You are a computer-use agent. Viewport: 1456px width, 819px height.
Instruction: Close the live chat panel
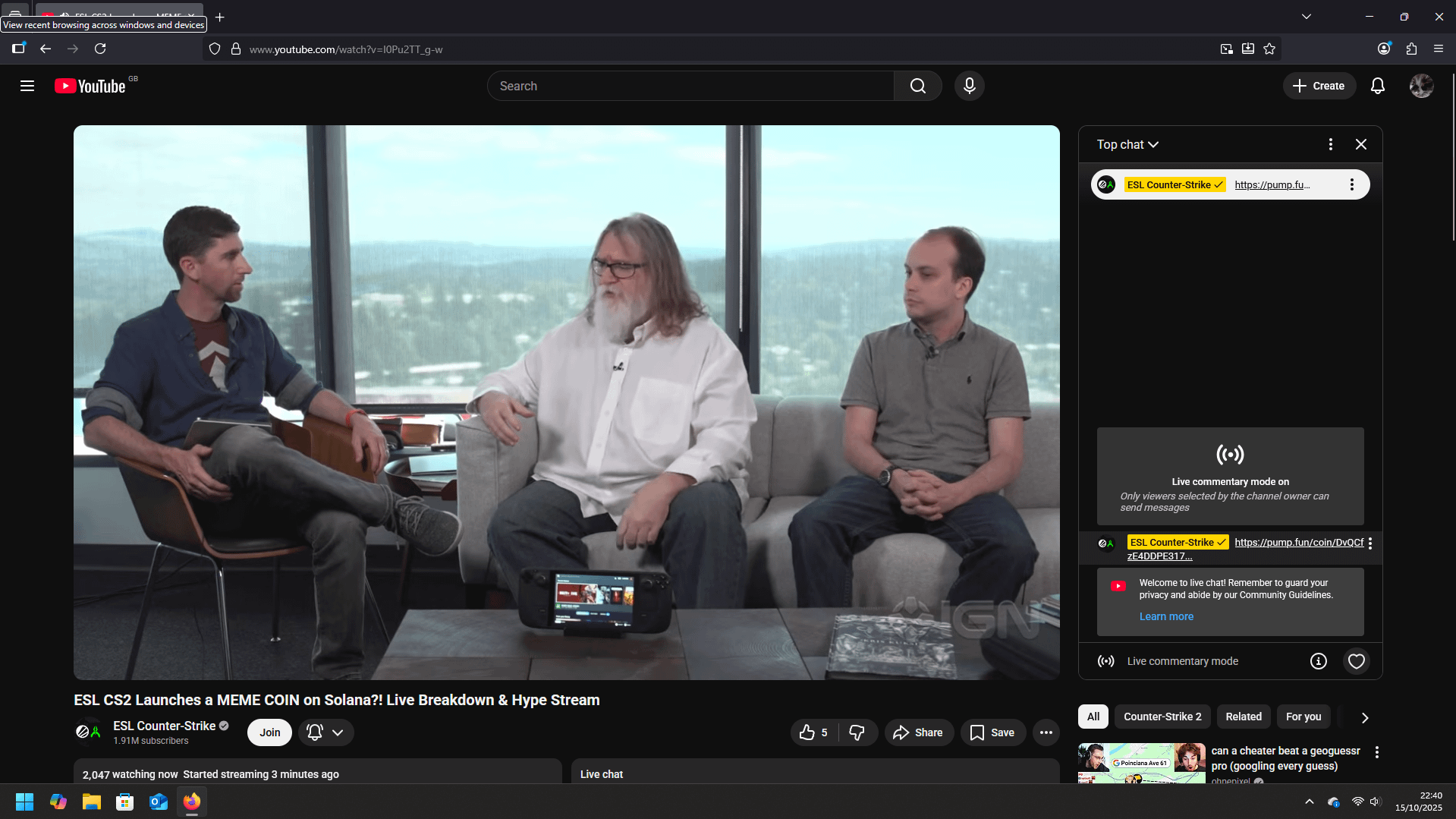[1361, 144]
